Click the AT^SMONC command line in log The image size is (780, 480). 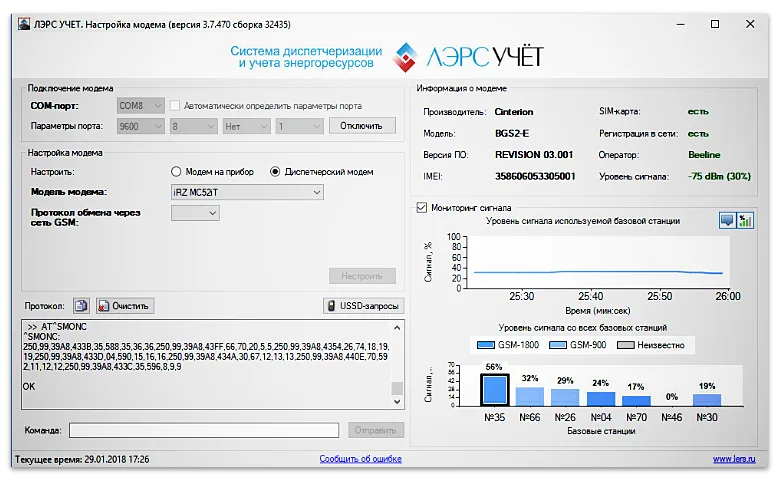pos(57,327)
